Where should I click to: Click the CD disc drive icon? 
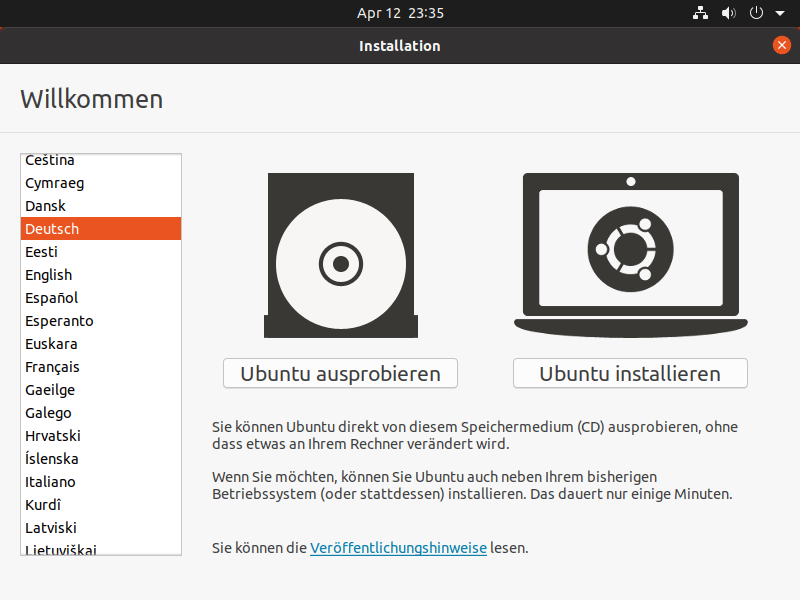339,256
